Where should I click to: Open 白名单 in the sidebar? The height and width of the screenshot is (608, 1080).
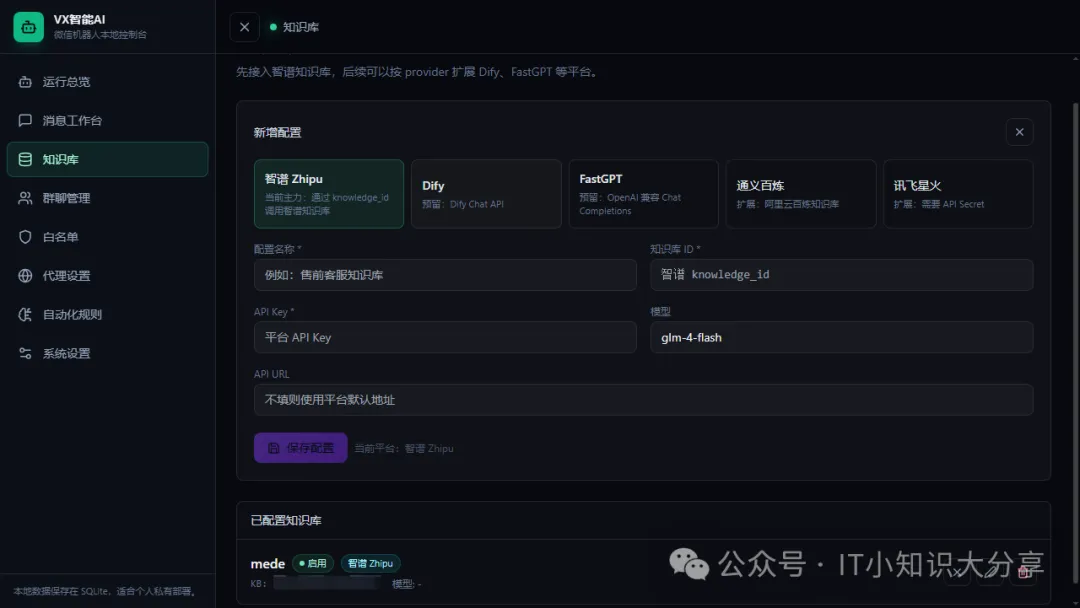click(x=107, y=237)
